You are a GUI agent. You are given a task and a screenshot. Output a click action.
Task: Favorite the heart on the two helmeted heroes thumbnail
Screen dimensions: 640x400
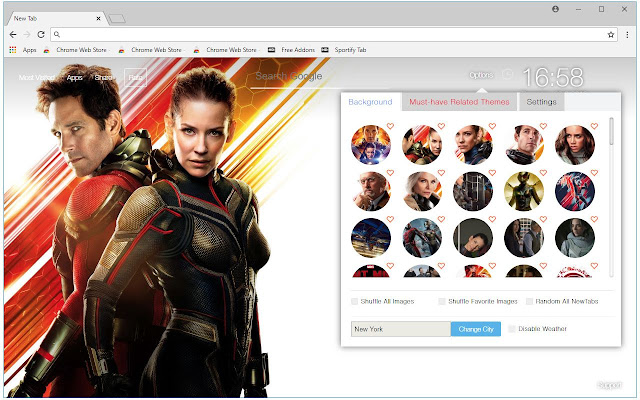[441, 219]
